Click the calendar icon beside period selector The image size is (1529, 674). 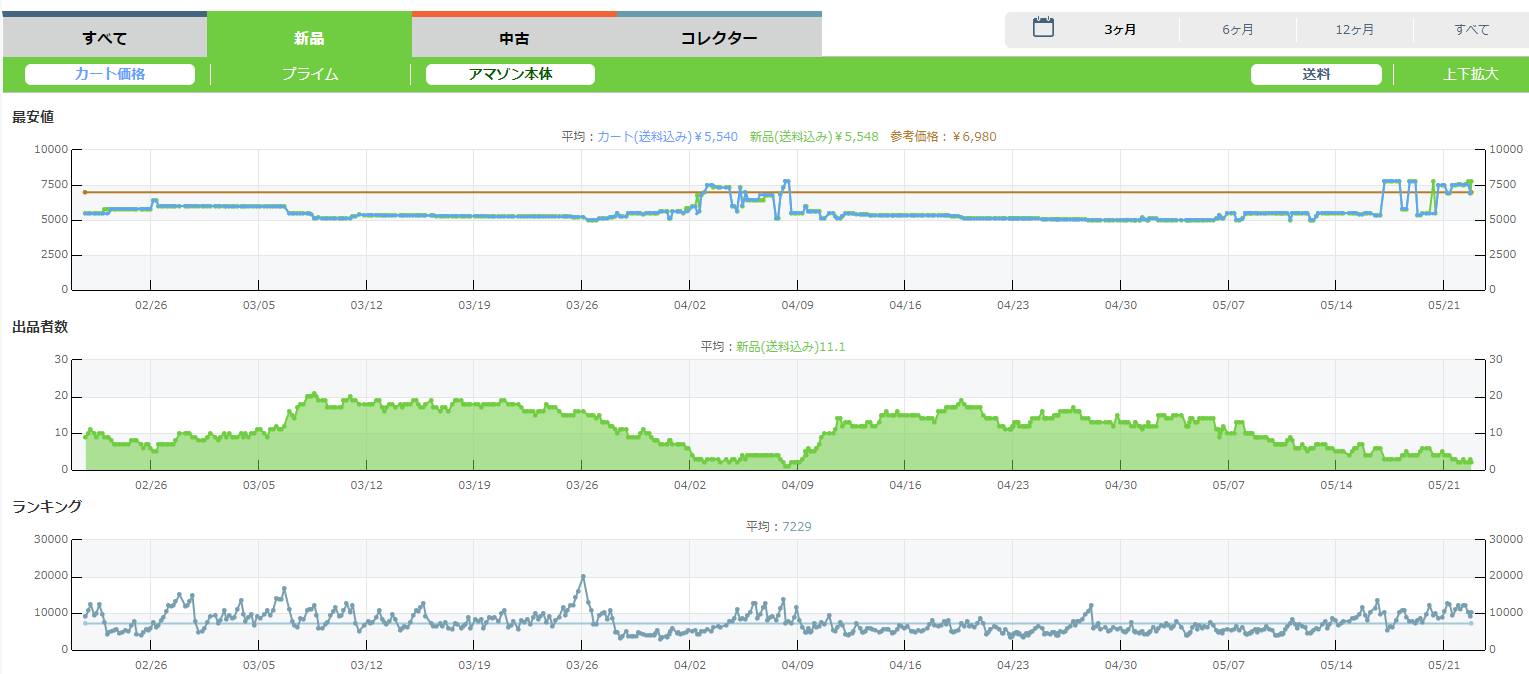pos(1043,28)
